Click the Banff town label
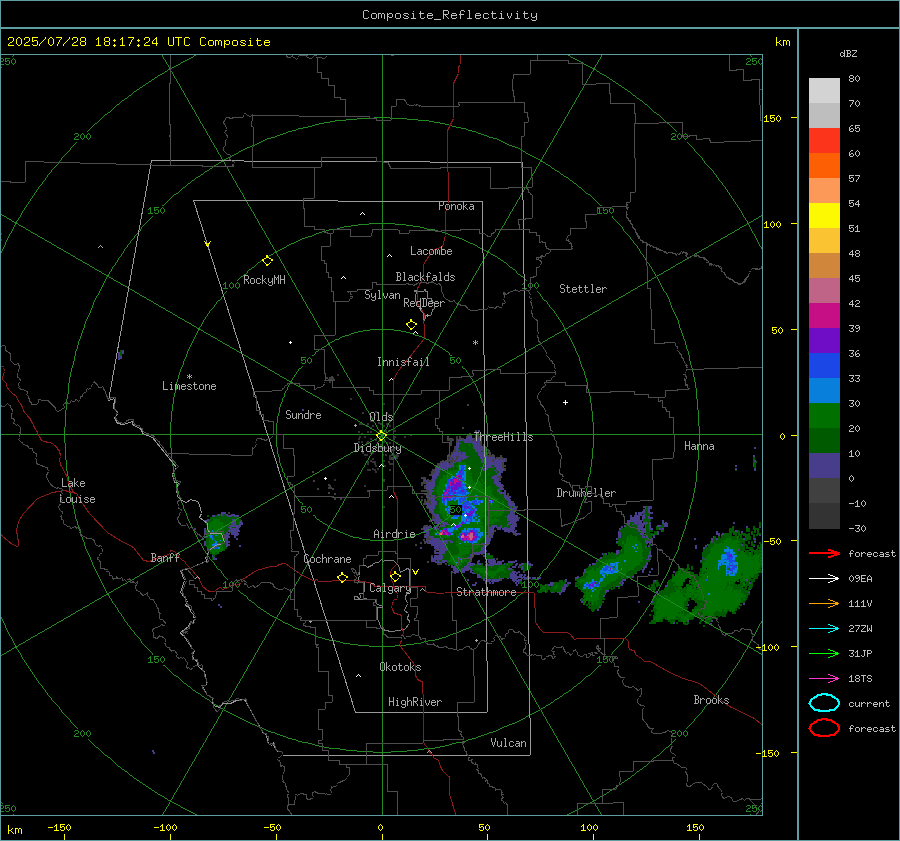This screenshot has width=900, height=841. tap(165, 558)
